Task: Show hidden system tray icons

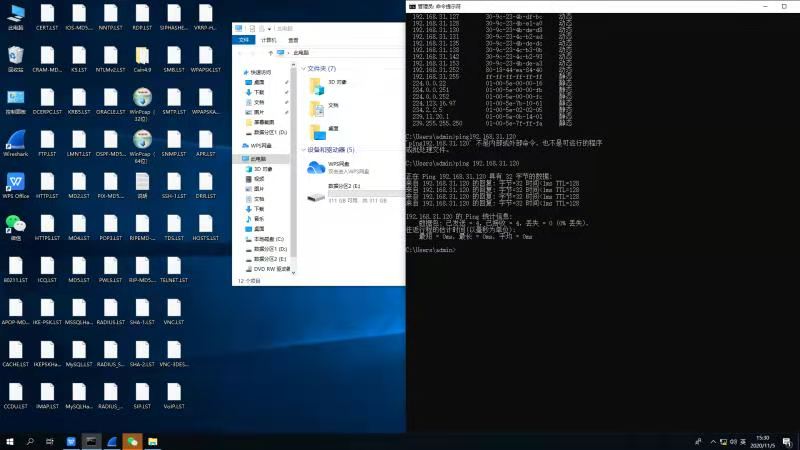Action: pyautogui.click(x=713, y=442)
